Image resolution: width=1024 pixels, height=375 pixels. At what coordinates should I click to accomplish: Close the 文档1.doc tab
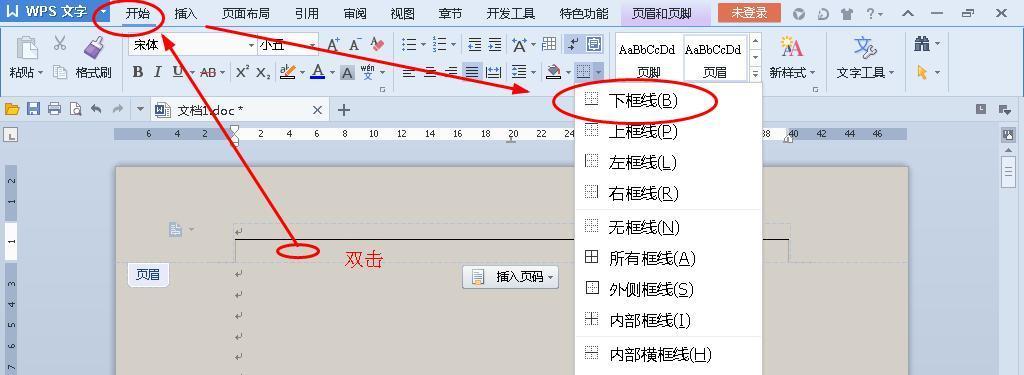[x=317, y=110]
